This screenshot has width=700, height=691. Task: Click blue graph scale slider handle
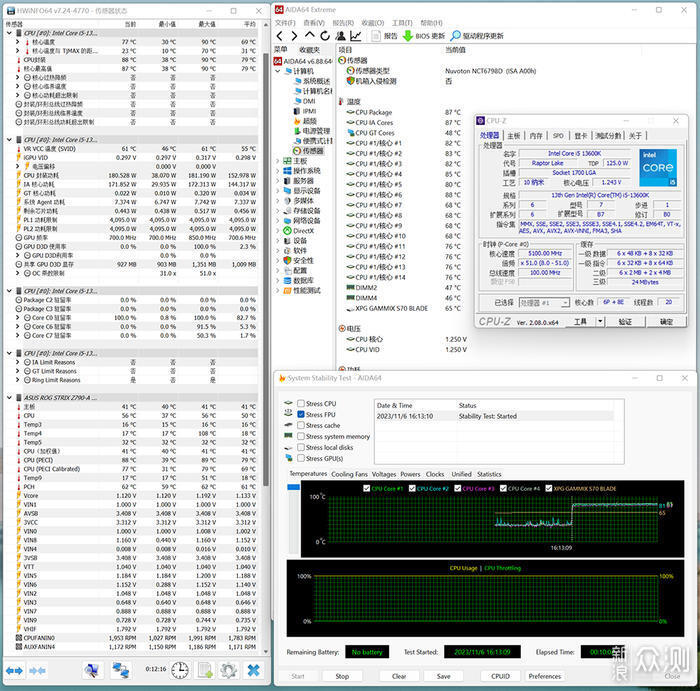tap(293, 487)
